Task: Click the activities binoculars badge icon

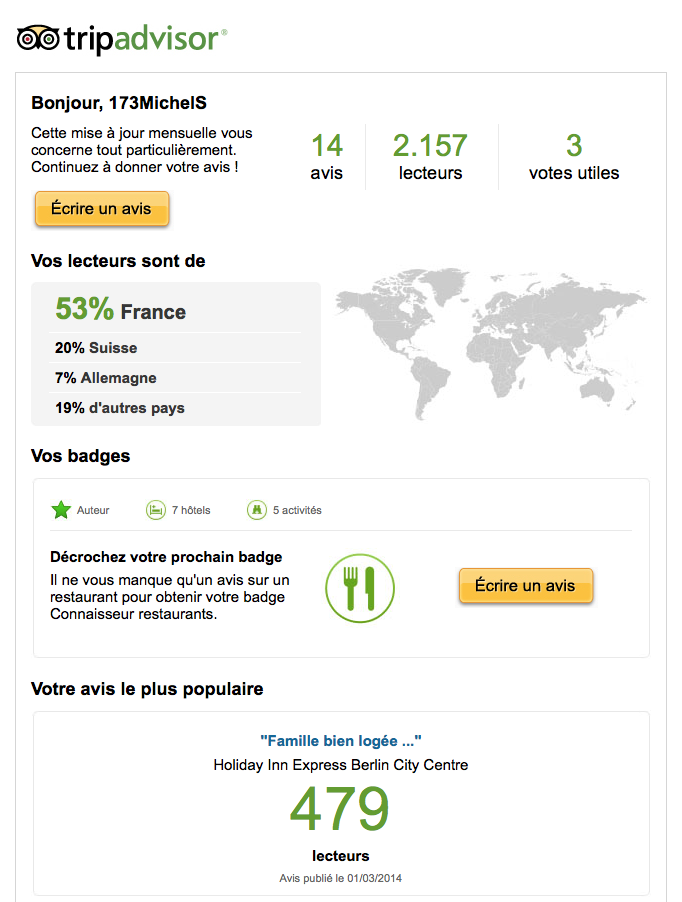Action: (257, 510)
